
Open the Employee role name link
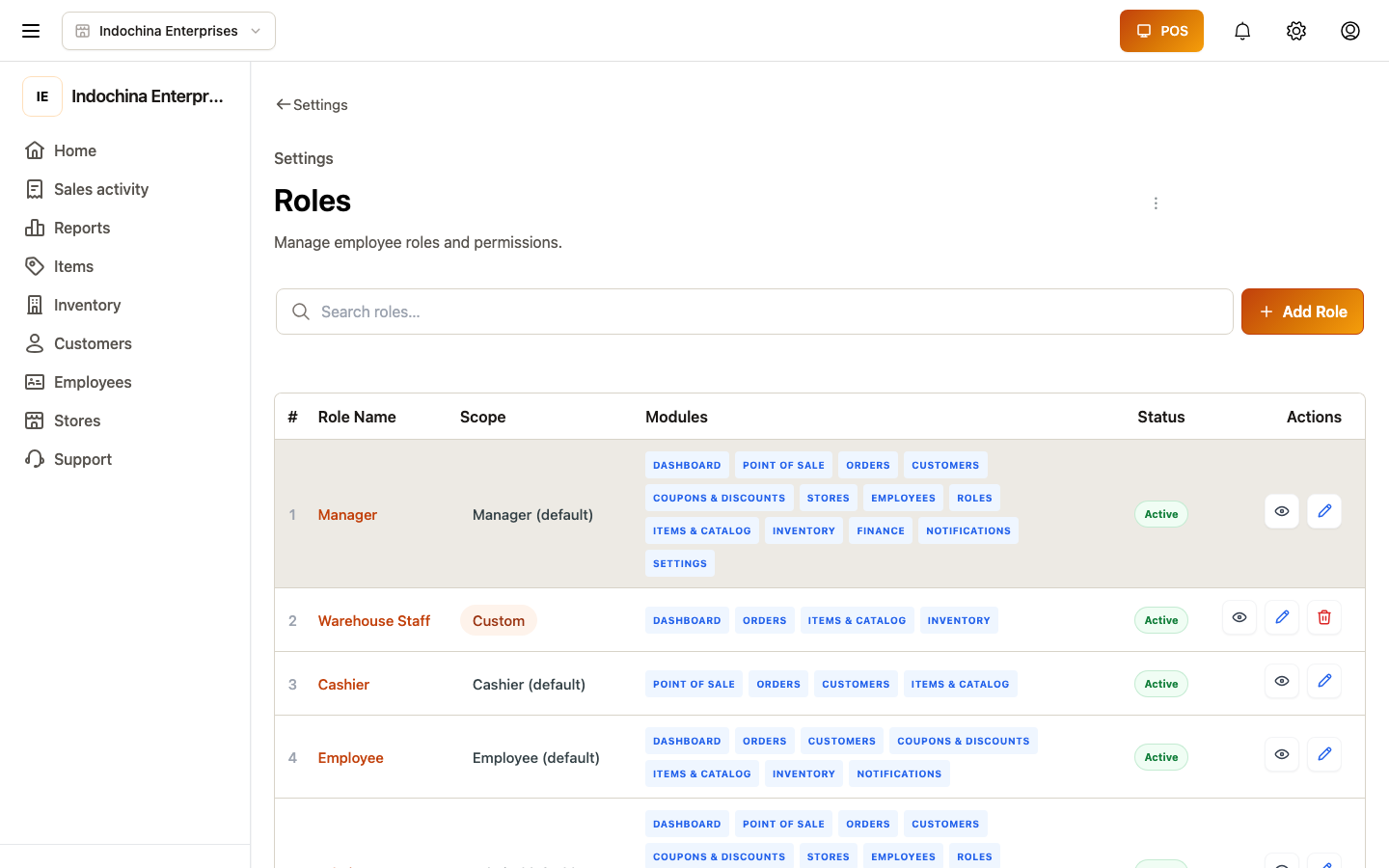click(x=351, y=758)
